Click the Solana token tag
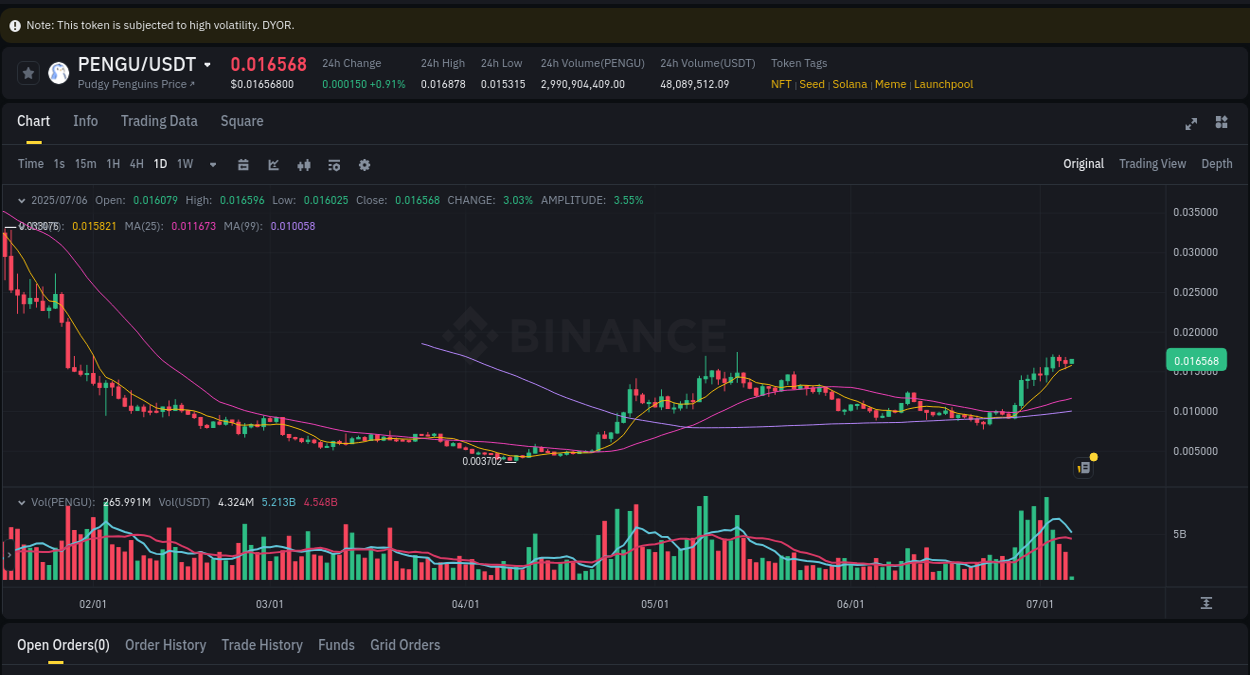Viewport: 1250px width, 675px height. pyautogui.click(x=849, y=85)
